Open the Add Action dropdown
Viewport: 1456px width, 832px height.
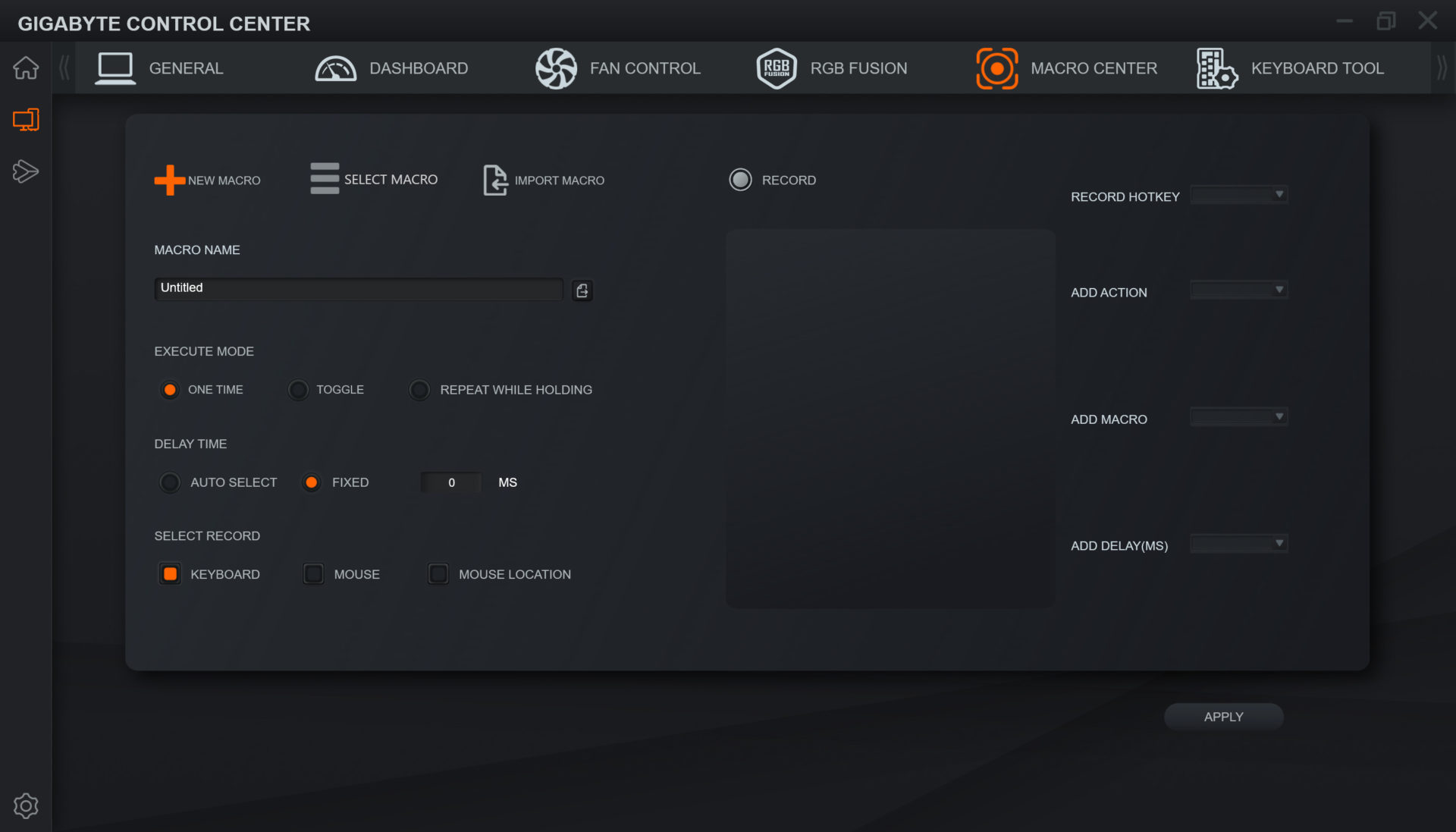click(1238, 290)
